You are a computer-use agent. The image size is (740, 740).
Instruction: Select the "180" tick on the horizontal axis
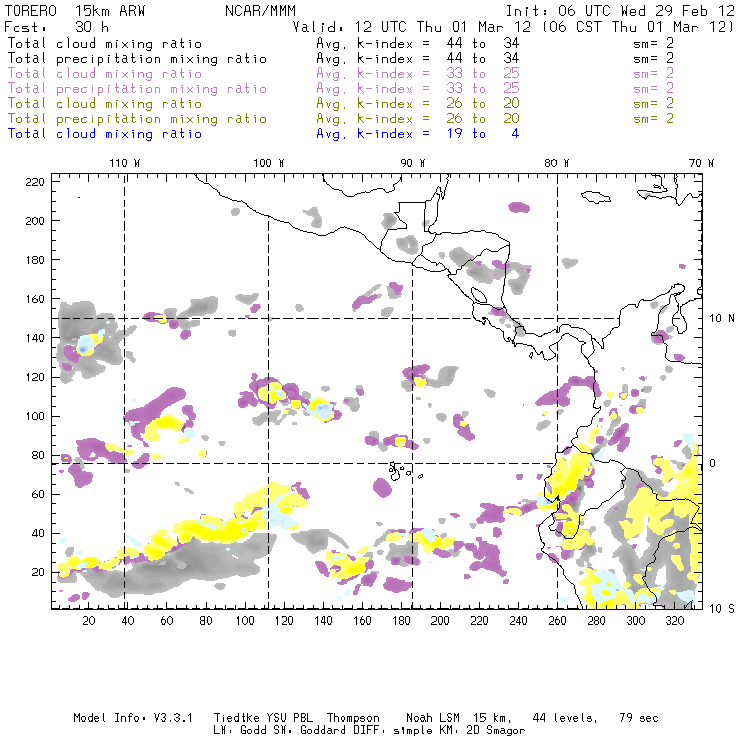(401, 621)
